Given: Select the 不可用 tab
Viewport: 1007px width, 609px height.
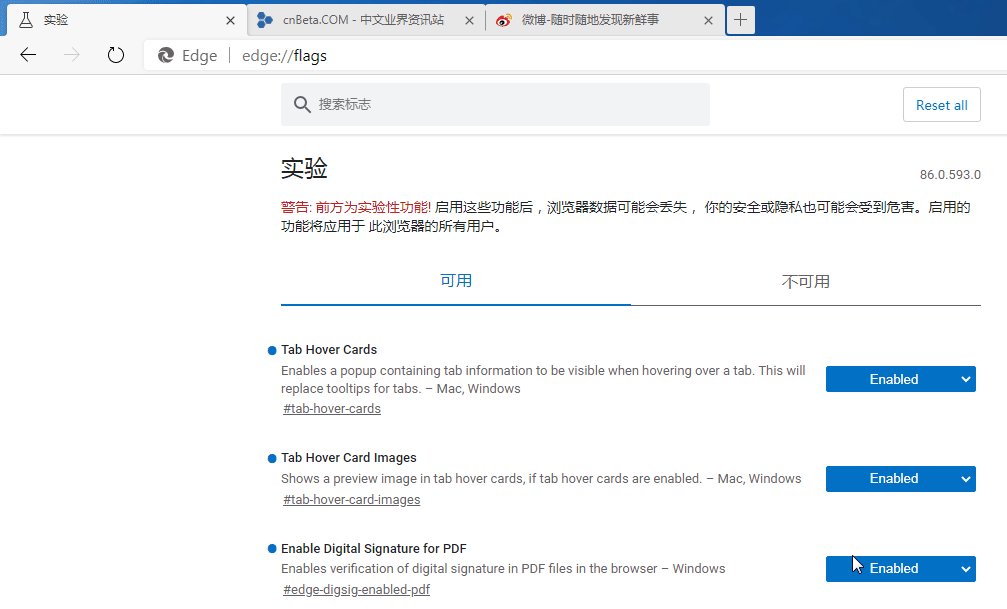Looking at the screenshot, I should [x=805, y=281].
